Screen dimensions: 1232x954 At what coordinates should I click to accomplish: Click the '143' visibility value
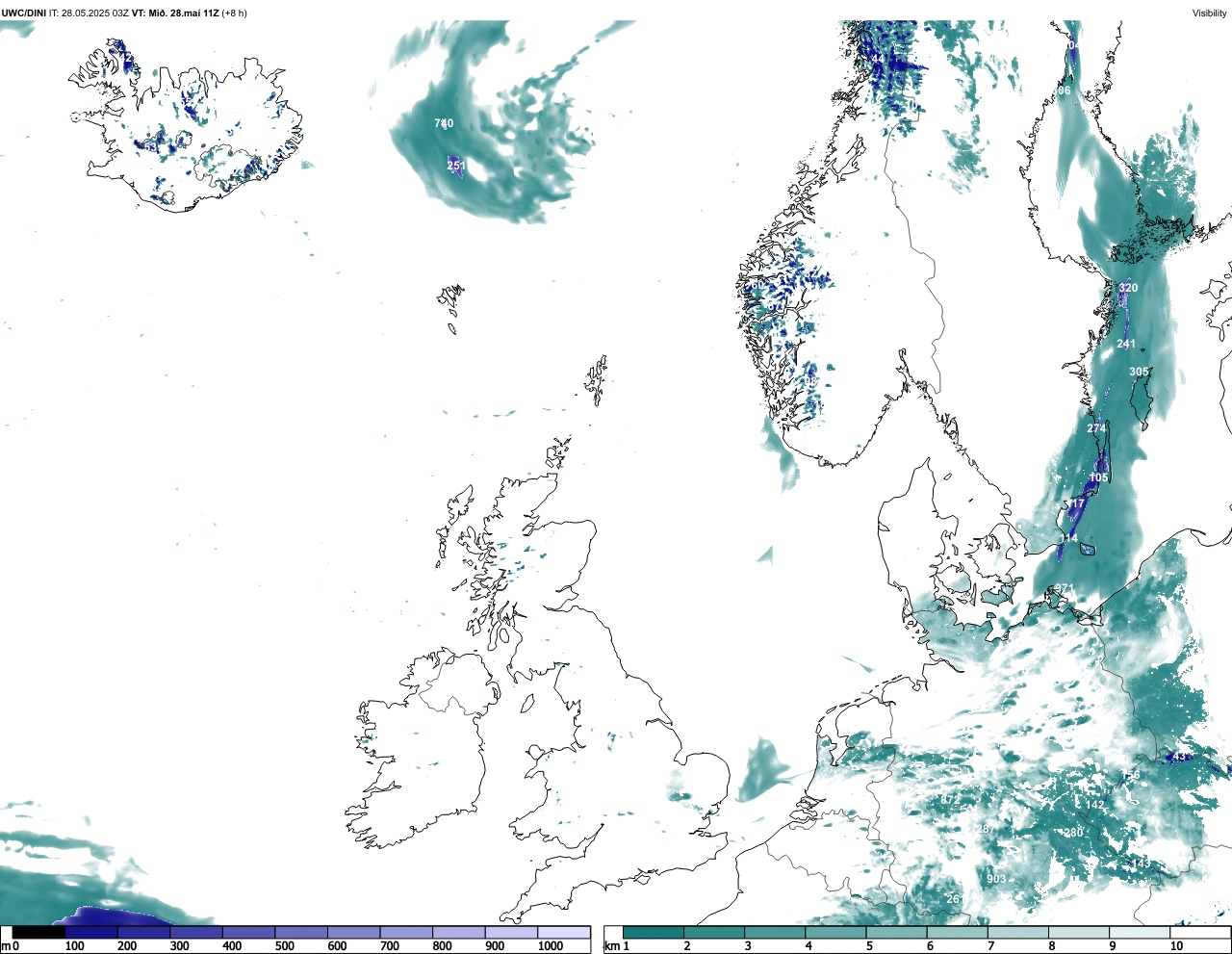[1141, 864]
